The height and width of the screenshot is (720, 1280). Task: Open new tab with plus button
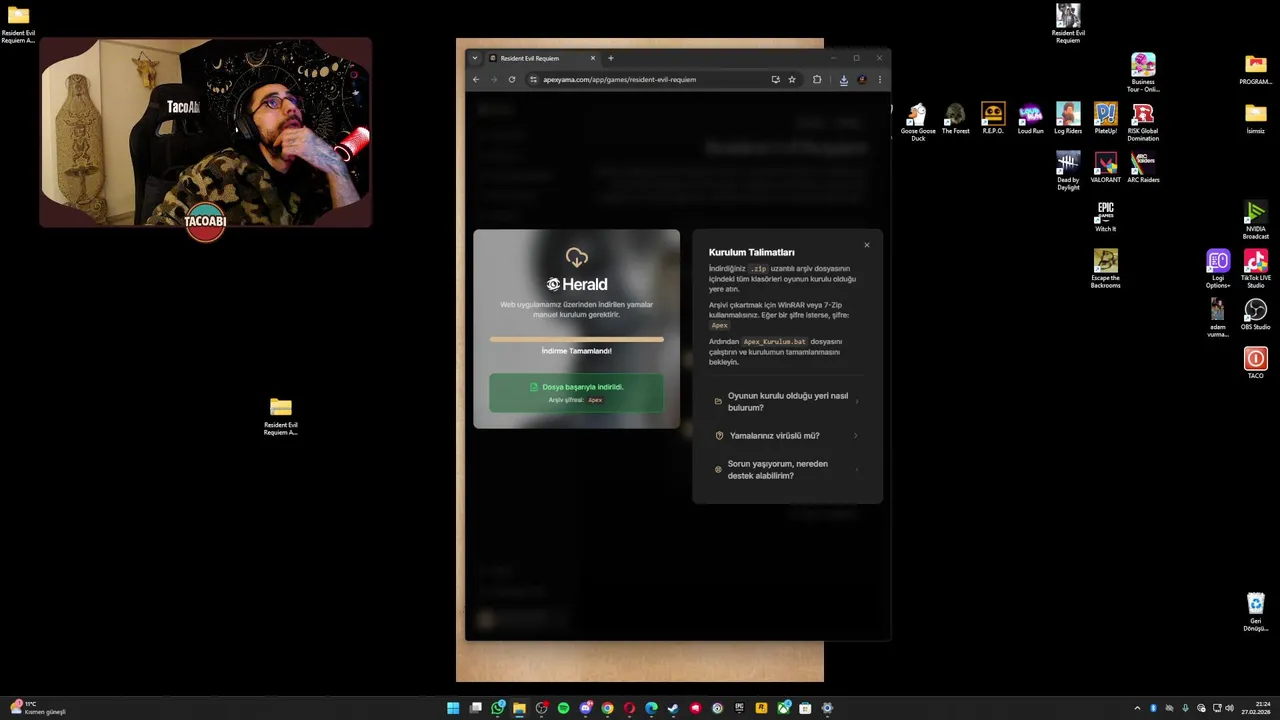tap(611, 58)
